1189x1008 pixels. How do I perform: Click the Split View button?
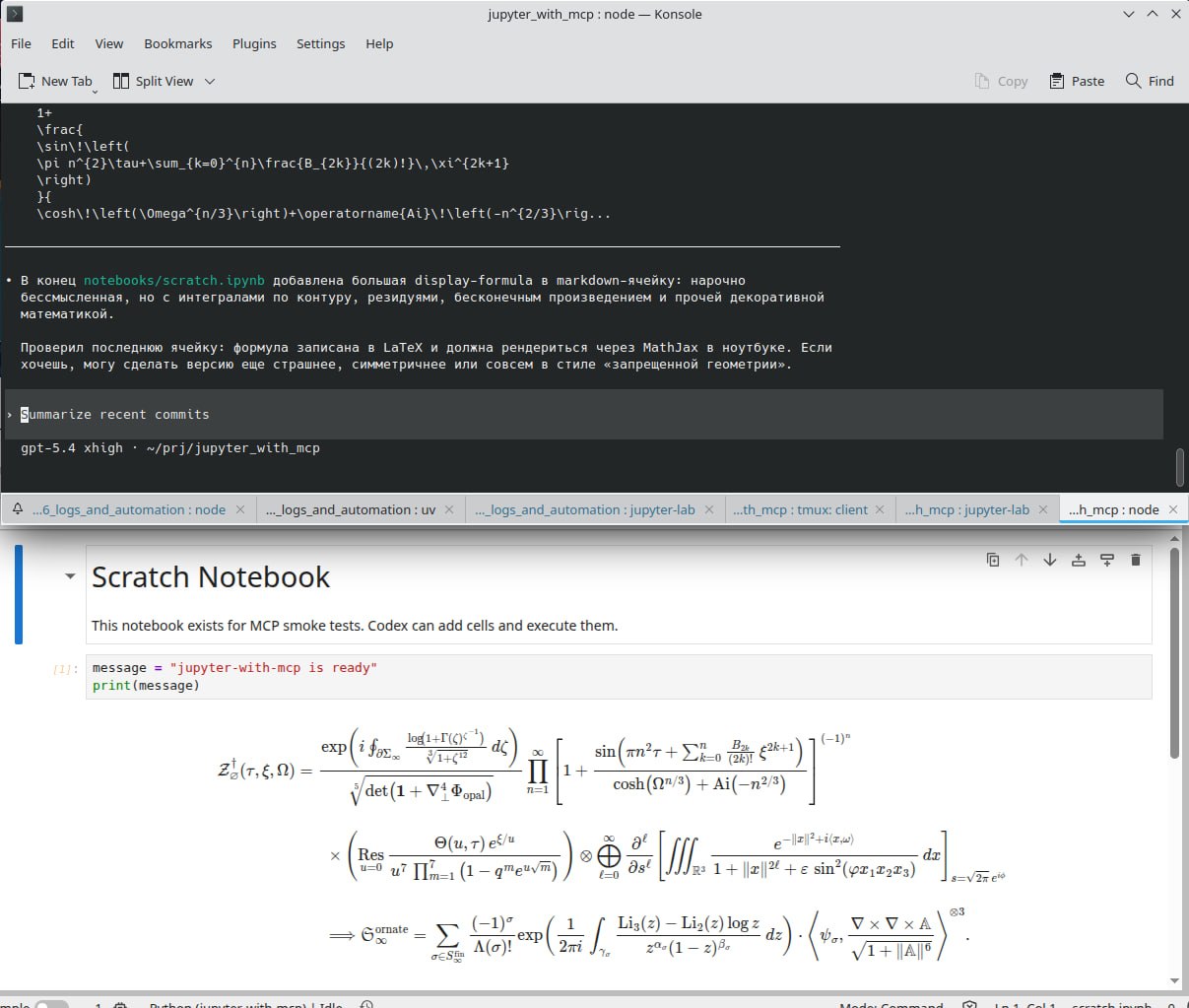pos(154,81)
